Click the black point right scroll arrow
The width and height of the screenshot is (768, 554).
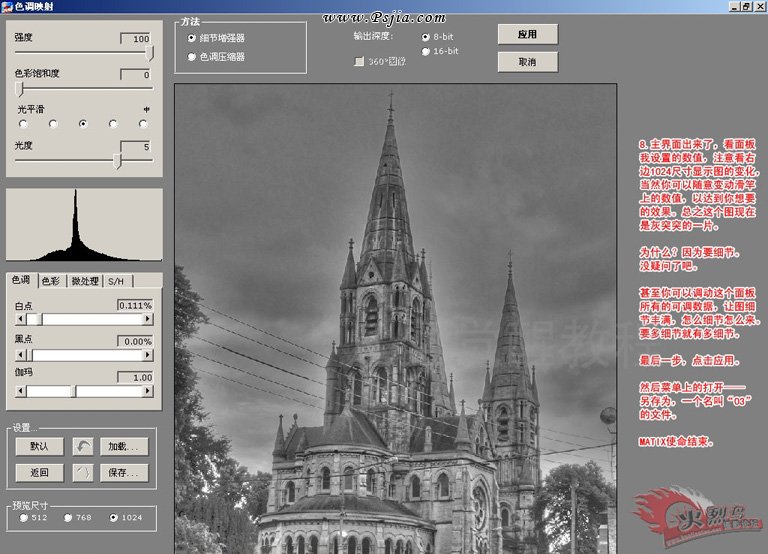tap(148, 355)
